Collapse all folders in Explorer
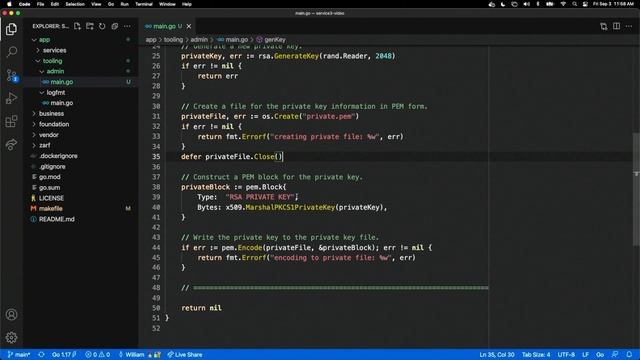 [x=115, y=26]
